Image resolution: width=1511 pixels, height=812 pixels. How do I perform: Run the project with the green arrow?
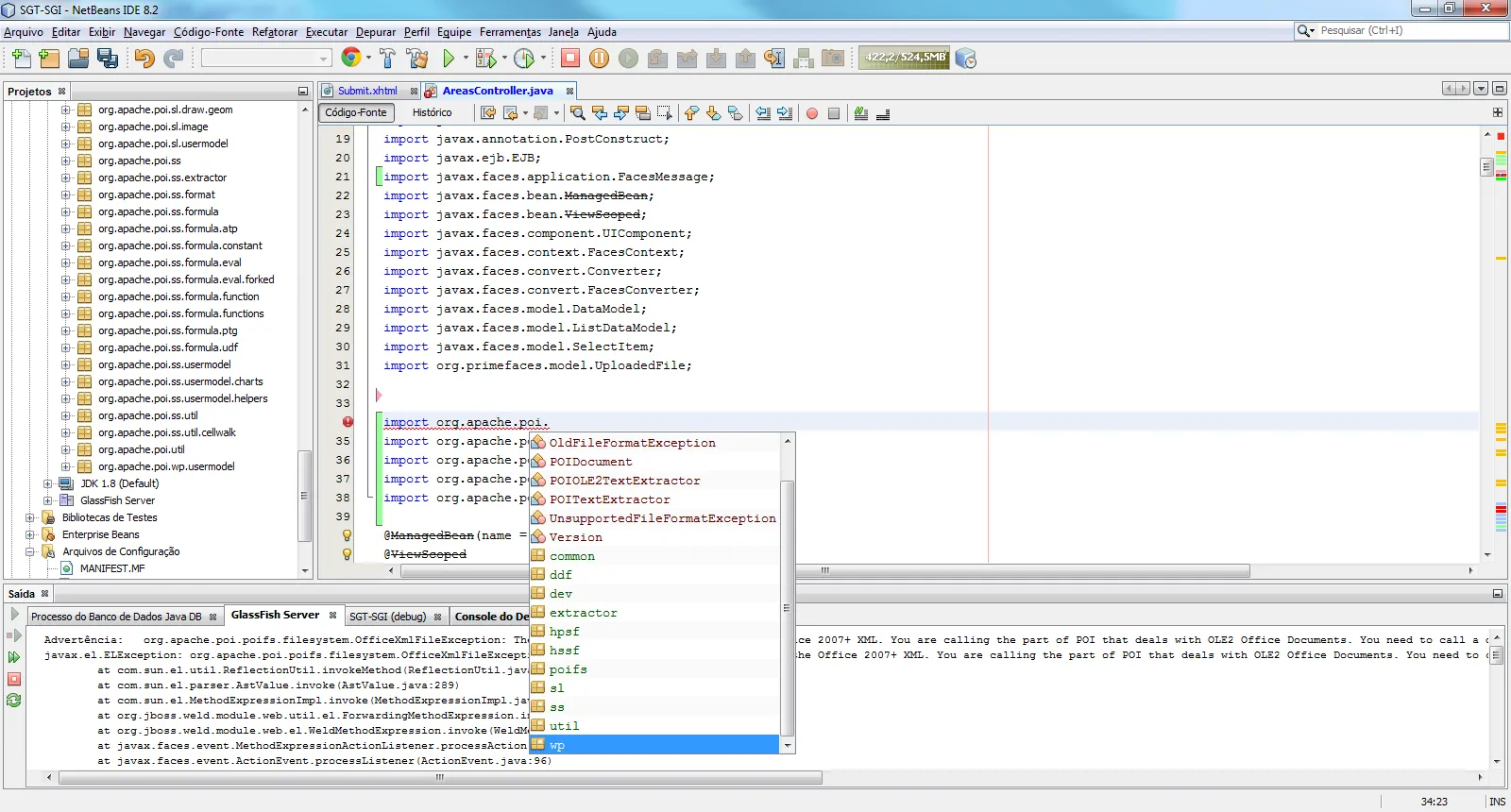click(x=449, y=59)
